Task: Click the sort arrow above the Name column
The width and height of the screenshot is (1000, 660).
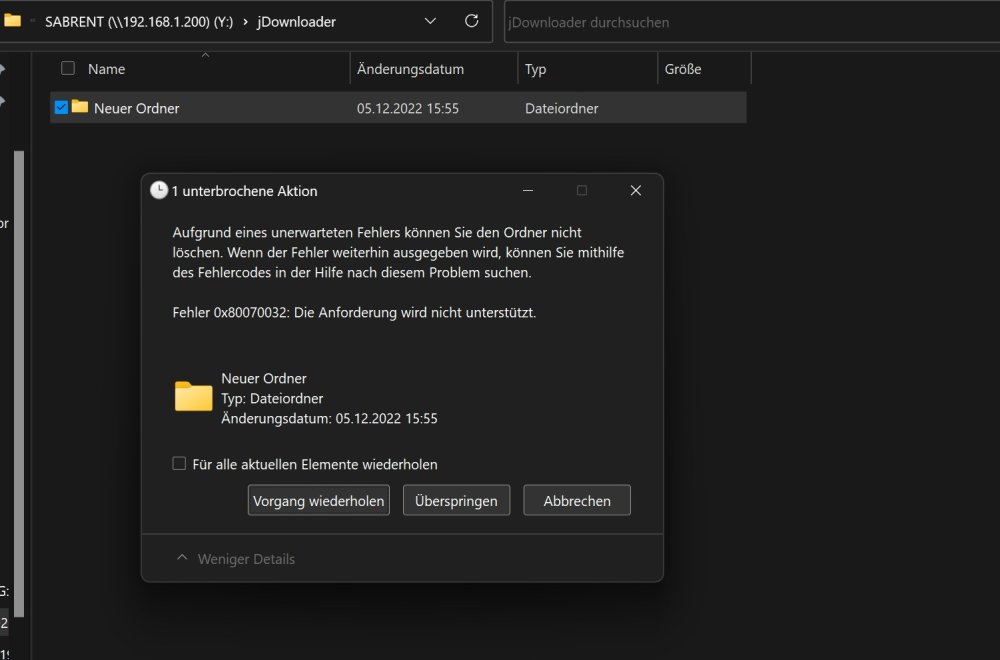Action: [205, 55]
